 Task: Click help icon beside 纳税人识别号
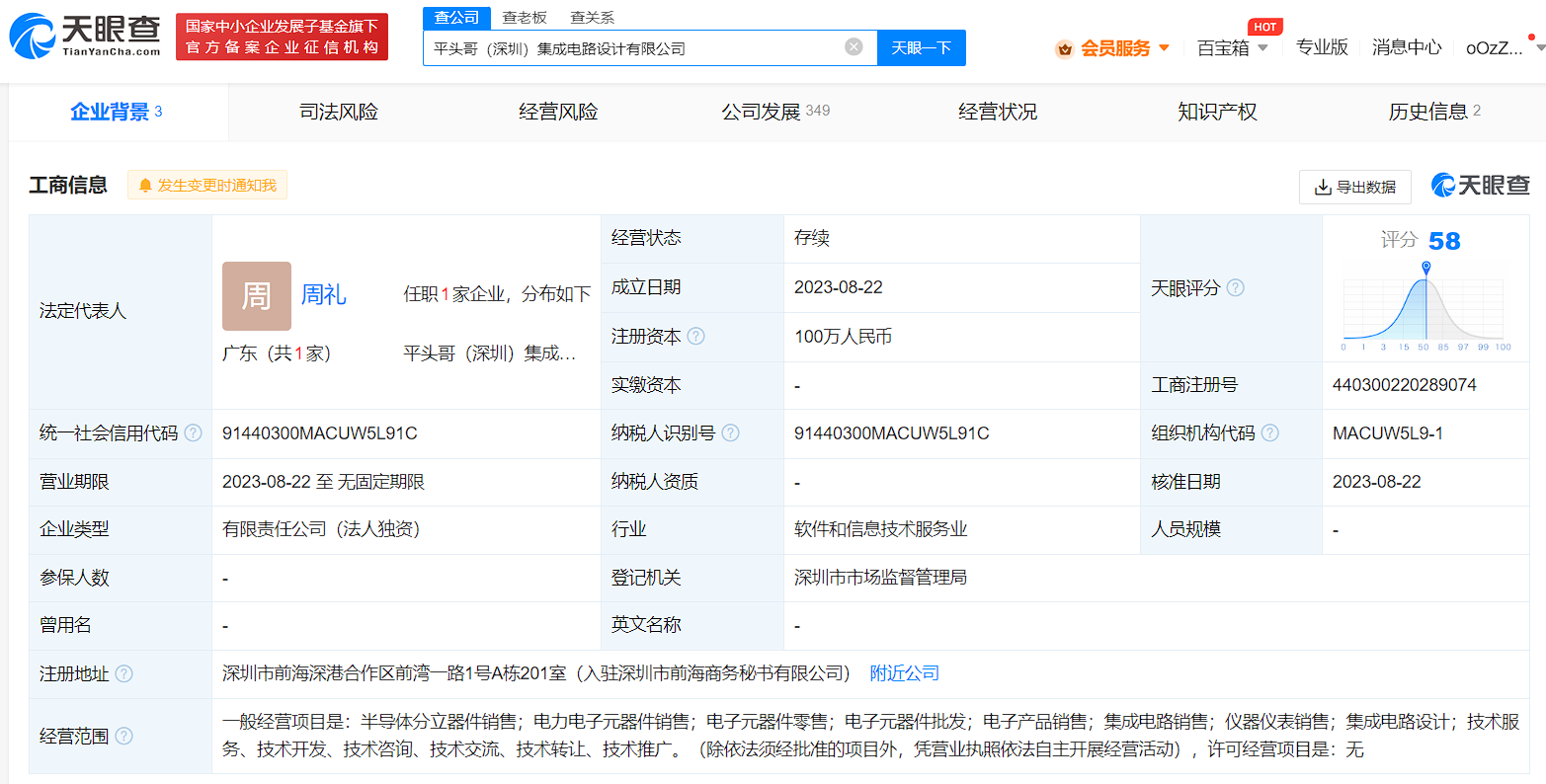[x=731, y=433]
